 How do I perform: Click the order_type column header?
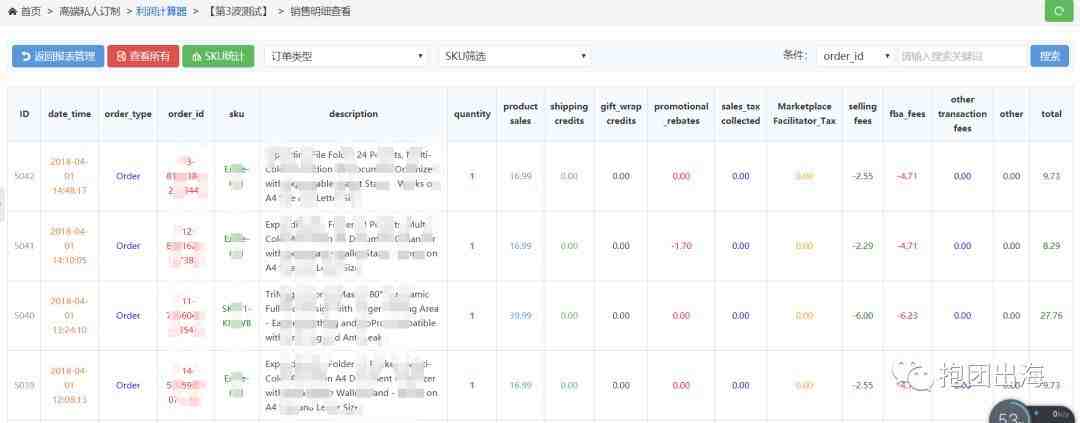point(128,114)
